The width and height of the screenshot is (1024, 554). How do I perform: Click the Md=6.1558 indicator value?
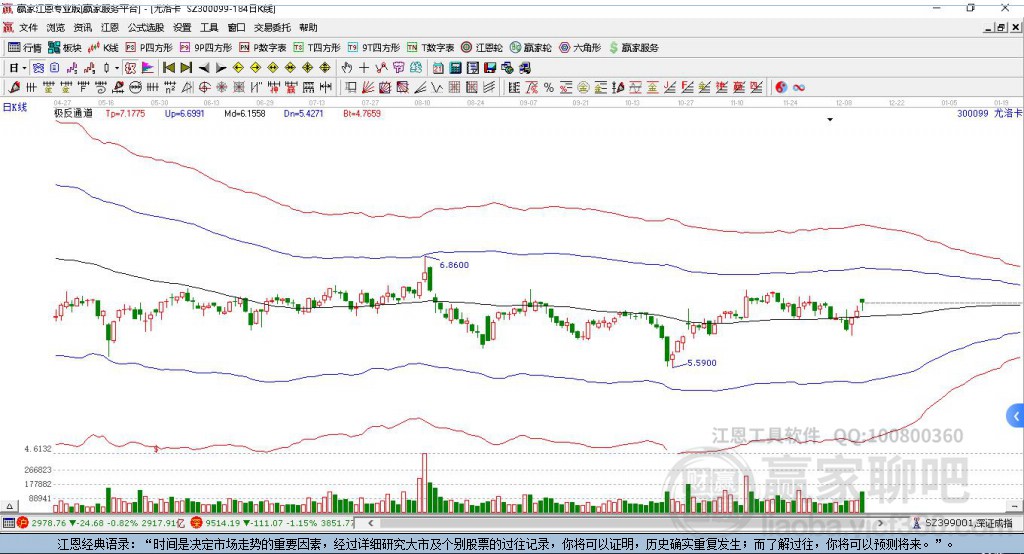(244, 114)
